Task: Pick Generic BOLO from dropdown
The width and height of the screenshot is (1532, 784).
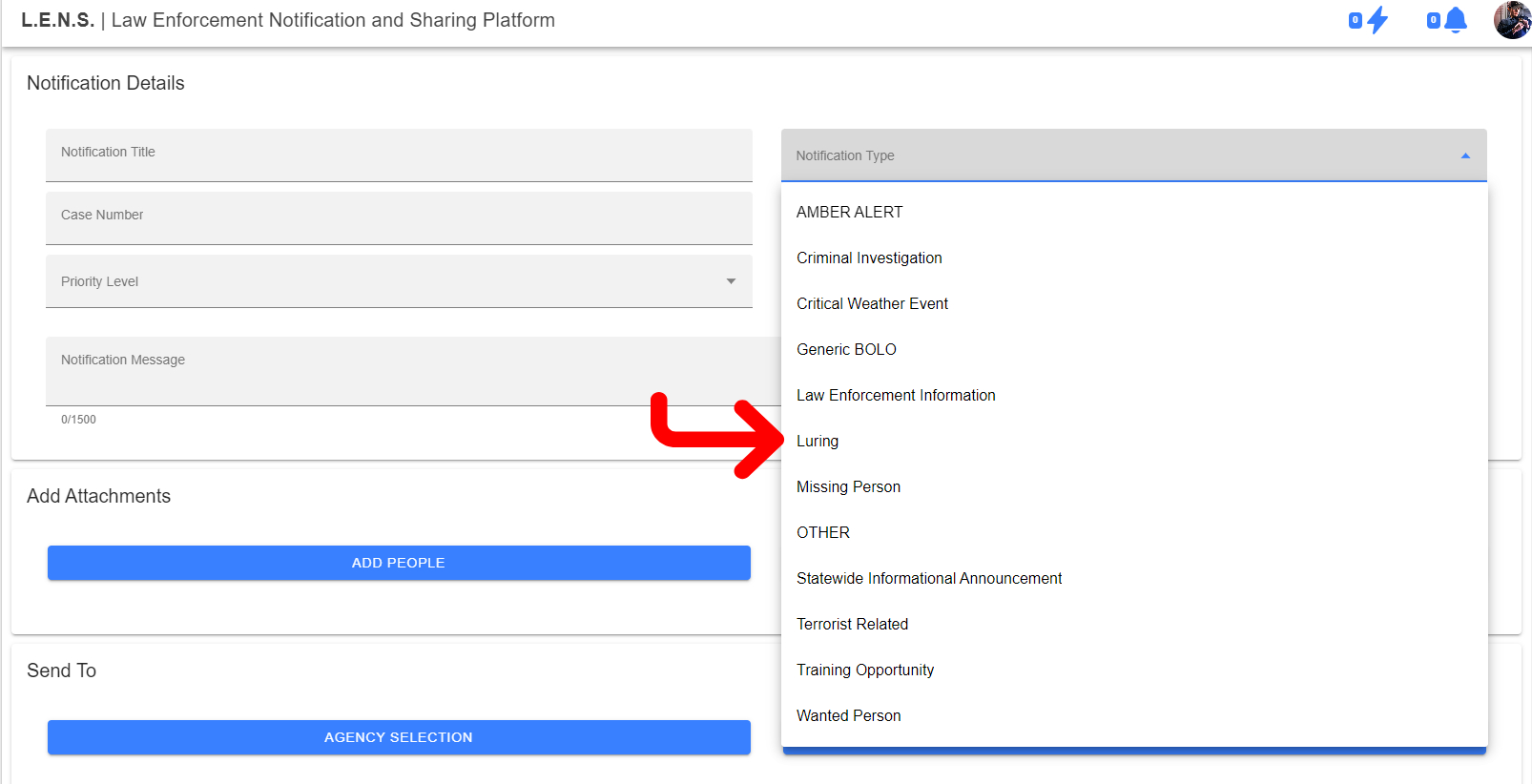Action: coord(846,349)
